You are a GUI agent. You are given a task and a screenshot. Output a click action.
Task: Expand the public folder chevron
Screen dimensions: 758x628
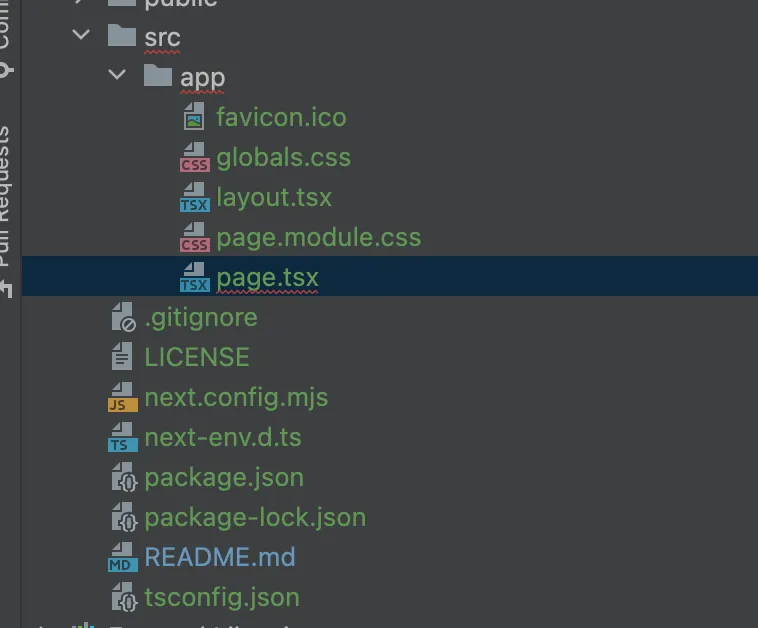[80, 2]
